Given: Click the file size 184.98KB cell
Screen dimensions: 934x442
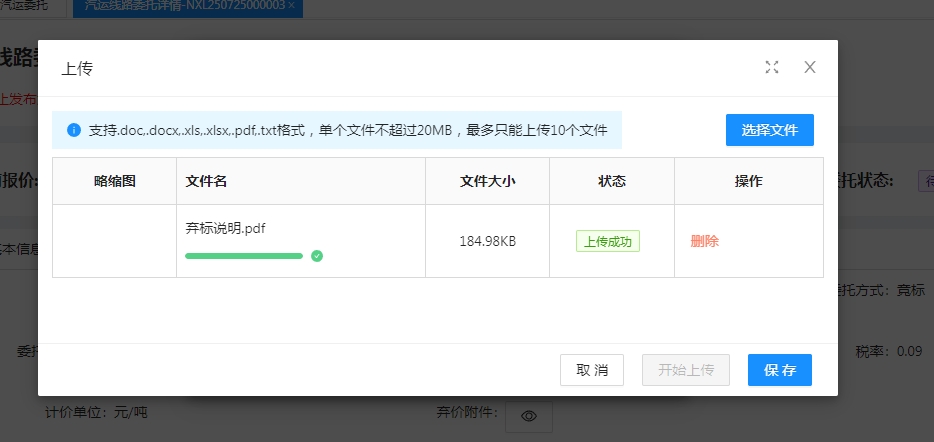Looking at the screenshot, I should point(487,241).
